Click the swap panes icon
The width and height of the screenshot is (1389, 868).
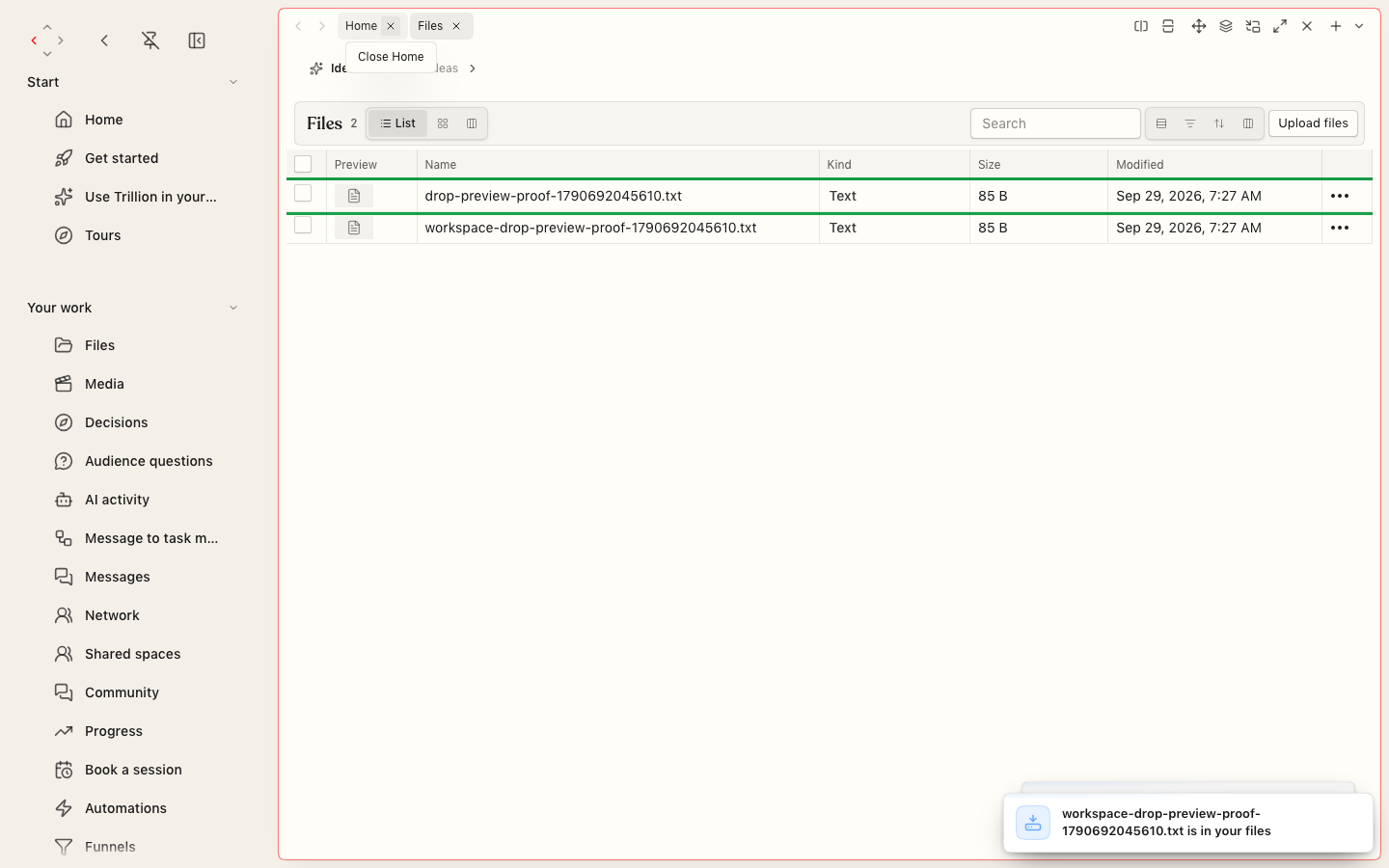1253,26
